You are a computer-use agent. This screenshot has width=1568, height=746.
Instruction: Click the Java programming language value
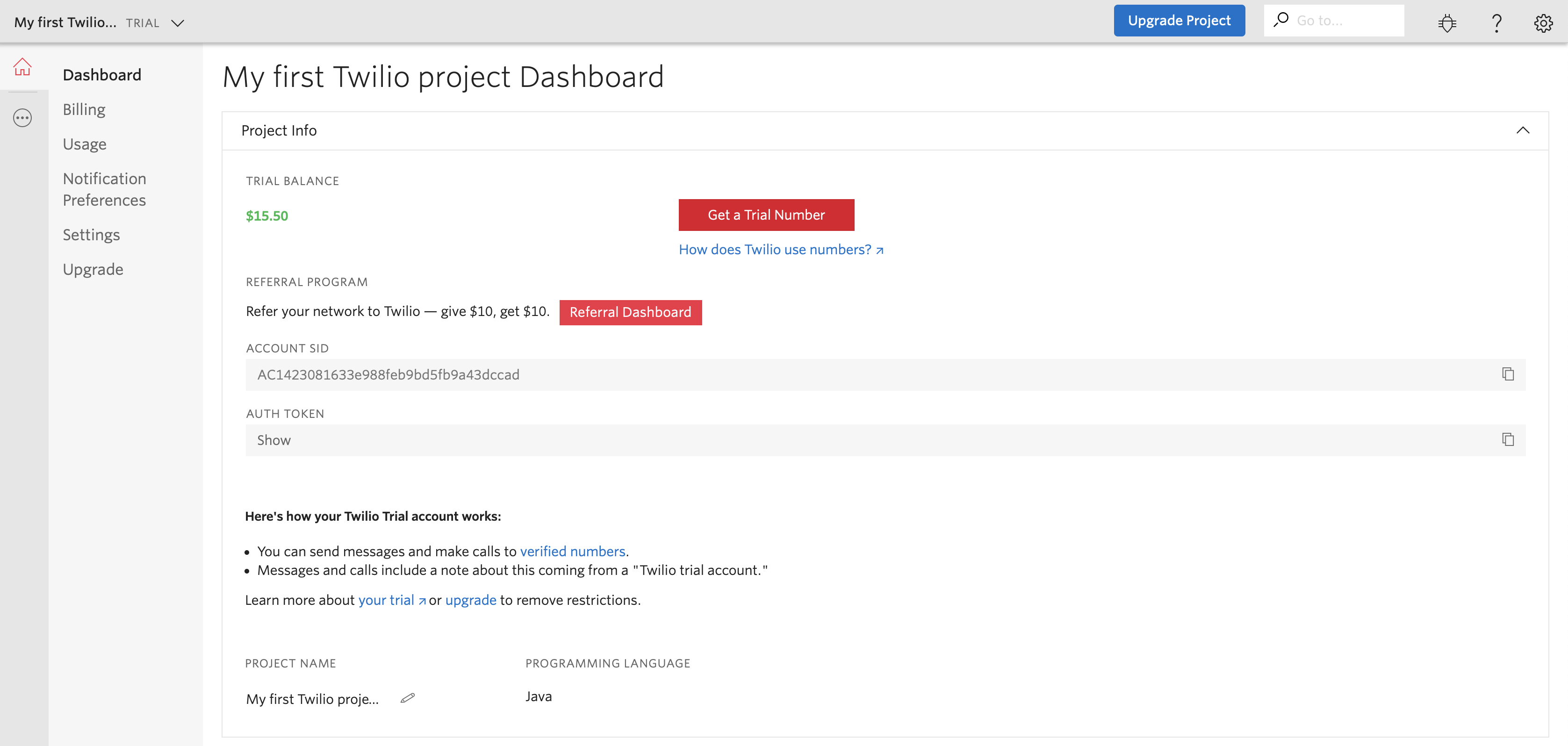(x=538, y=697)
